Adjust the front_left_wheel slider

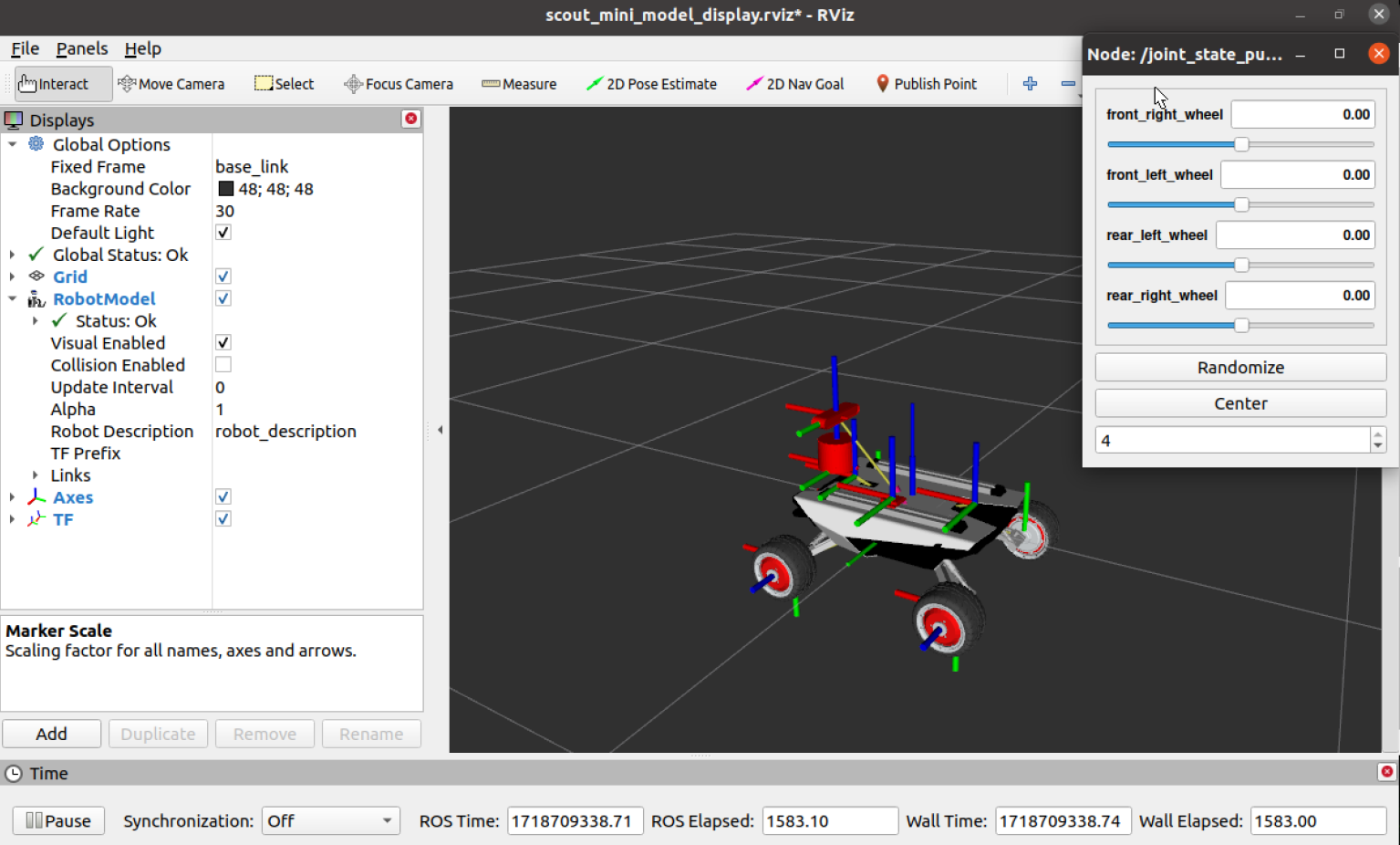[1241, 204]
